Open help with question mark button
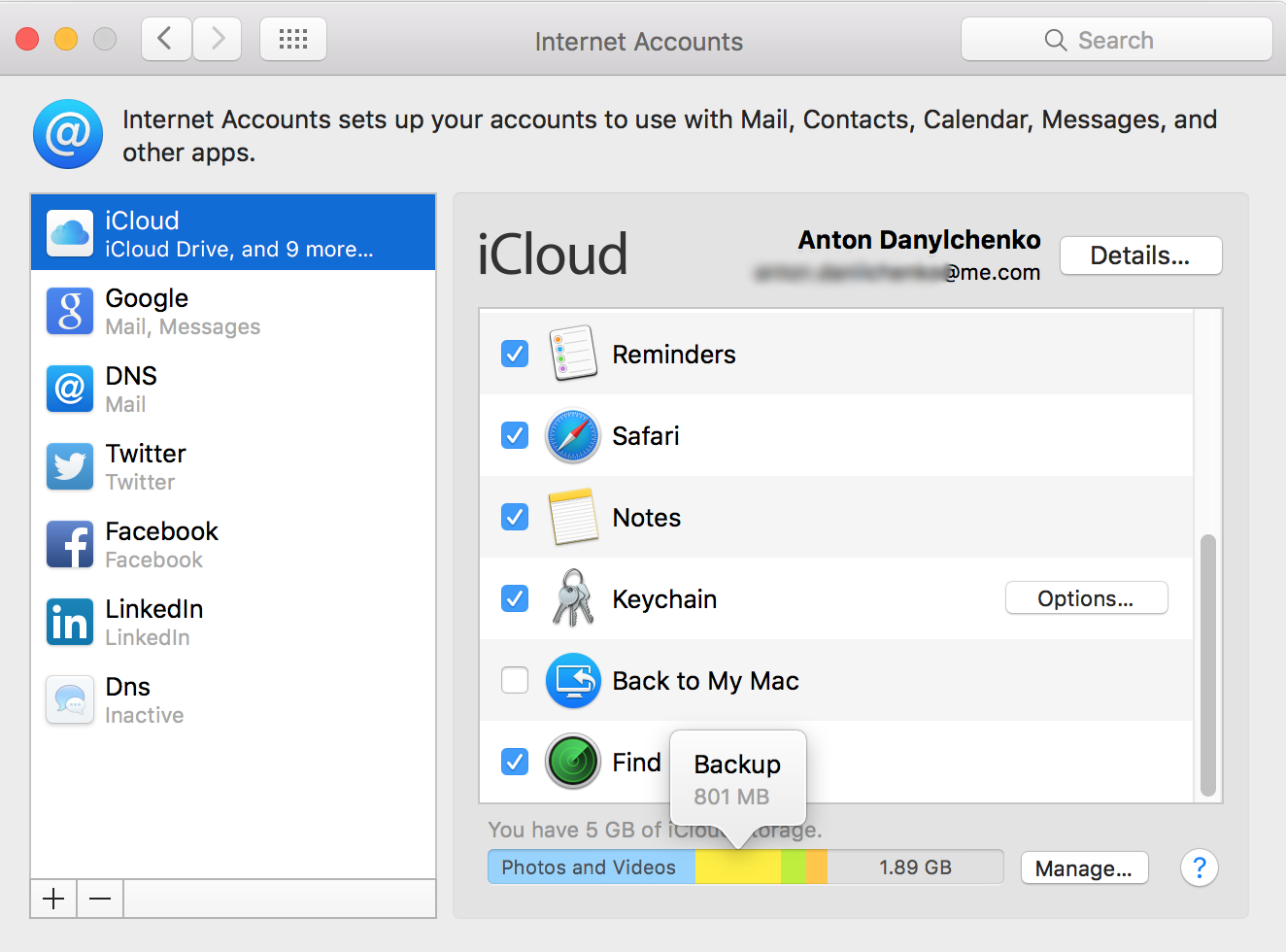Image resolution: width=1286 pixels, height=952 pixels. click(x=1200, y=867)
